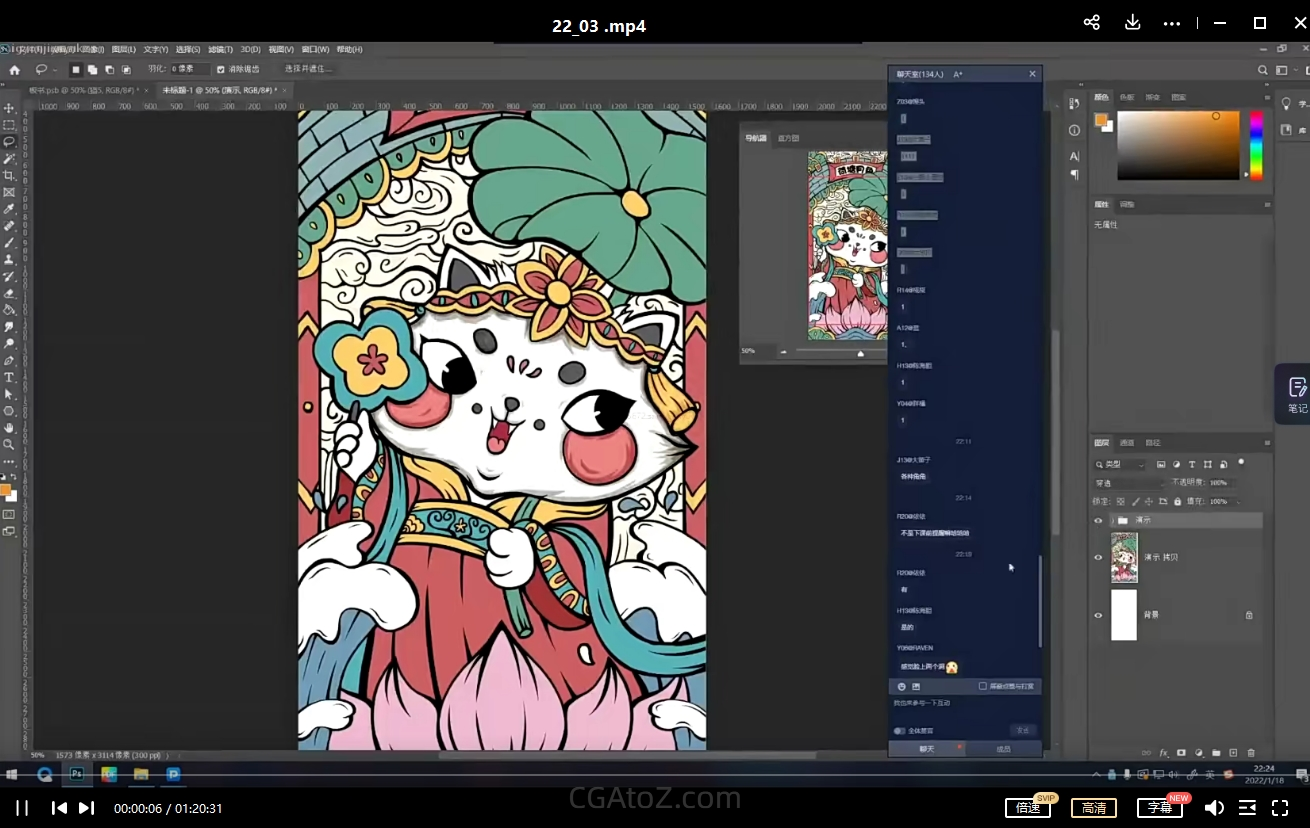Click the 选择并遮住 button

[x=308, y=69]
